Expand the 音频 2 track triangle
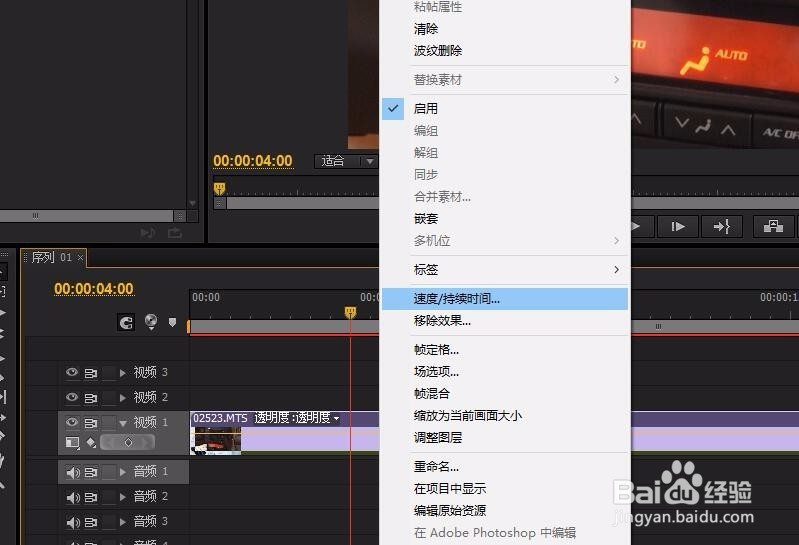799x545 pixels. [x=122, y=497]
